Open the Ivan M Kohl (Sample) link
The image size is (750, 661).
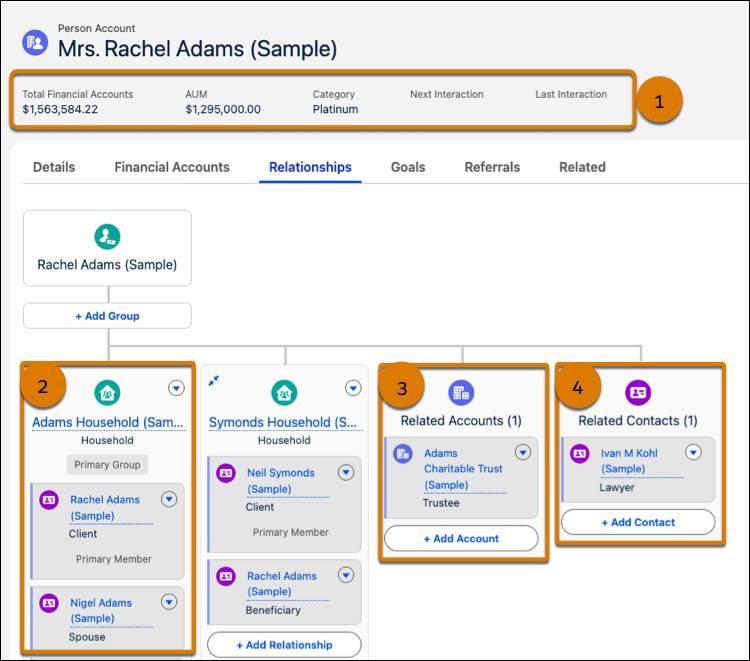(x=629, y=461)
